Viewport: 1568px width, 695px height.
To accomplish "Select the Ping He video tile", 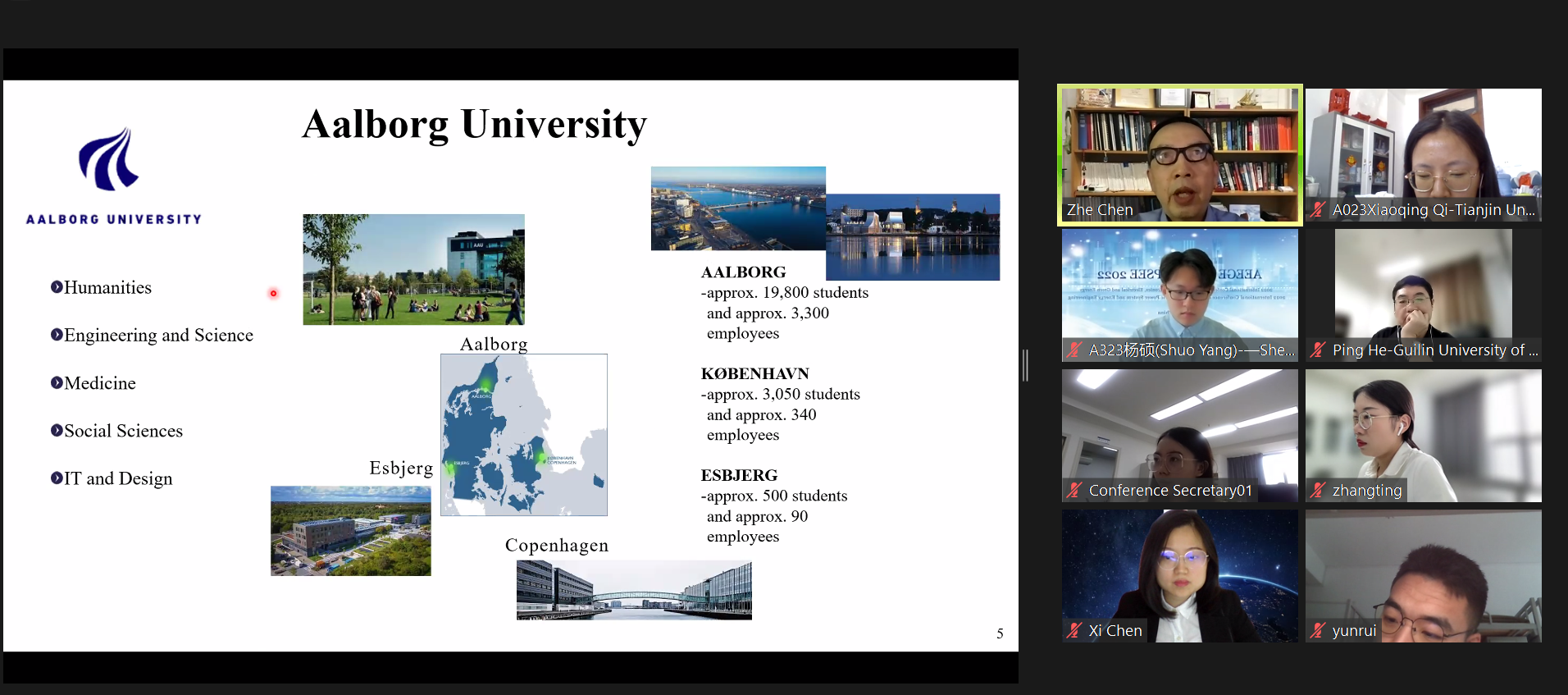I will click(x=1424, y=295).
